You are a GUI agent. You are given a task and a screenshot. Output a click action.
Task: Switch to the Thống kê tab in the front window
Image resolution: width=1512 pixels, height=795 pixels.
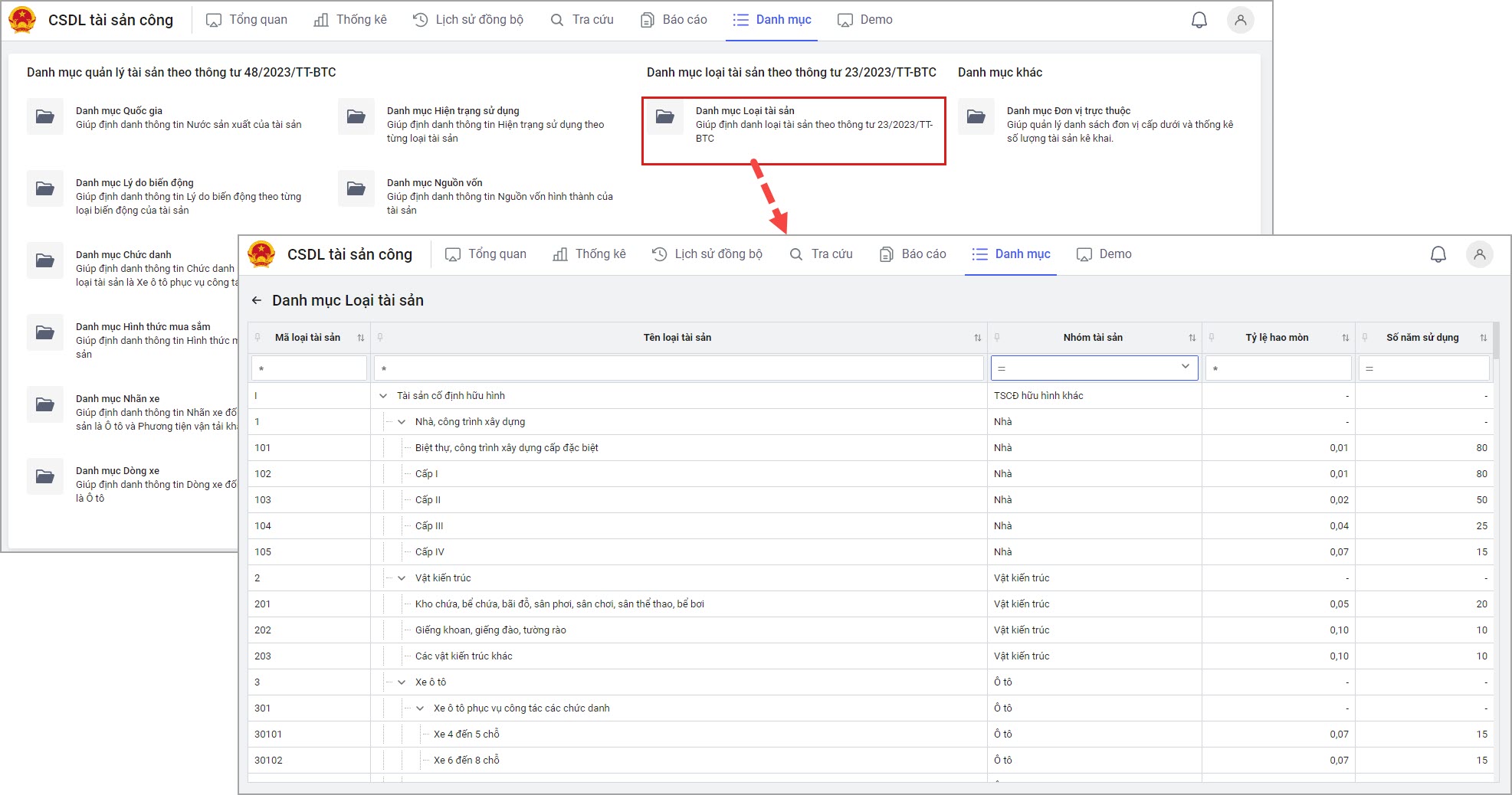pos(589,254)
